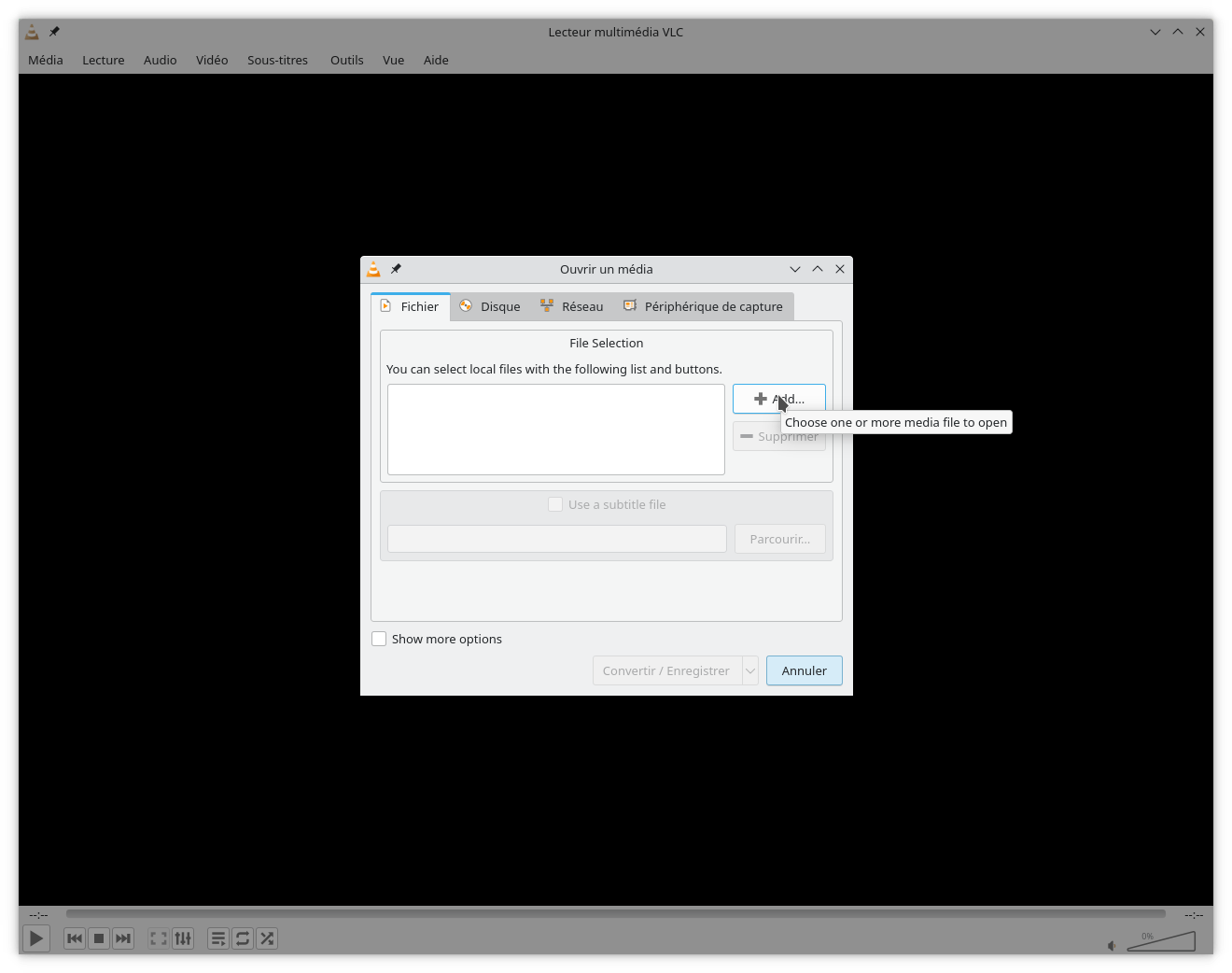Image resolution: width=1232 pixels, height=973 pixels.
Task: Click the file selection list box
Action: 555,430
